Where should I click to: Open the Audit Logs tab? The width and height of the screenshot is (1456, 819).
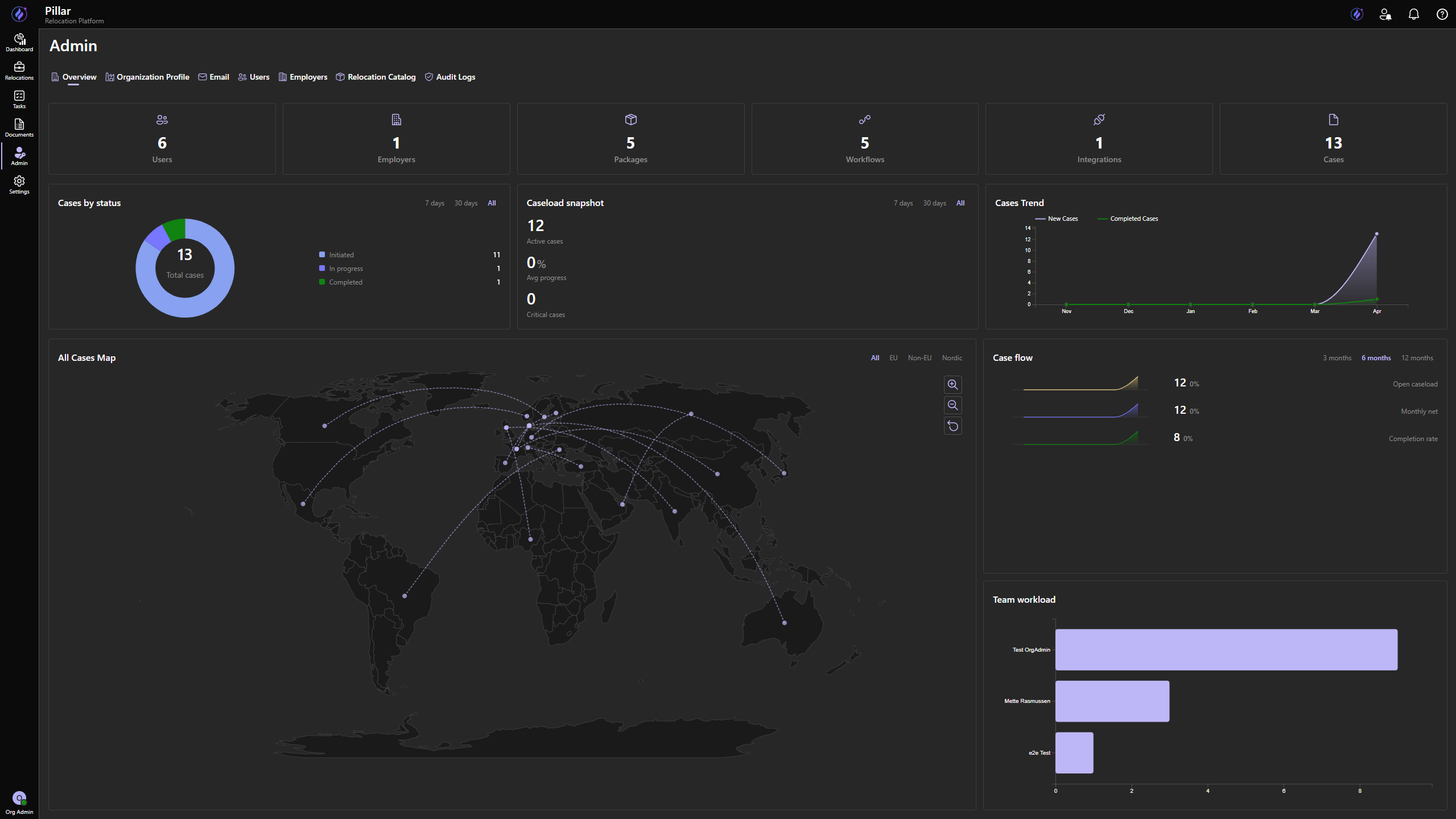pos(450,77)
